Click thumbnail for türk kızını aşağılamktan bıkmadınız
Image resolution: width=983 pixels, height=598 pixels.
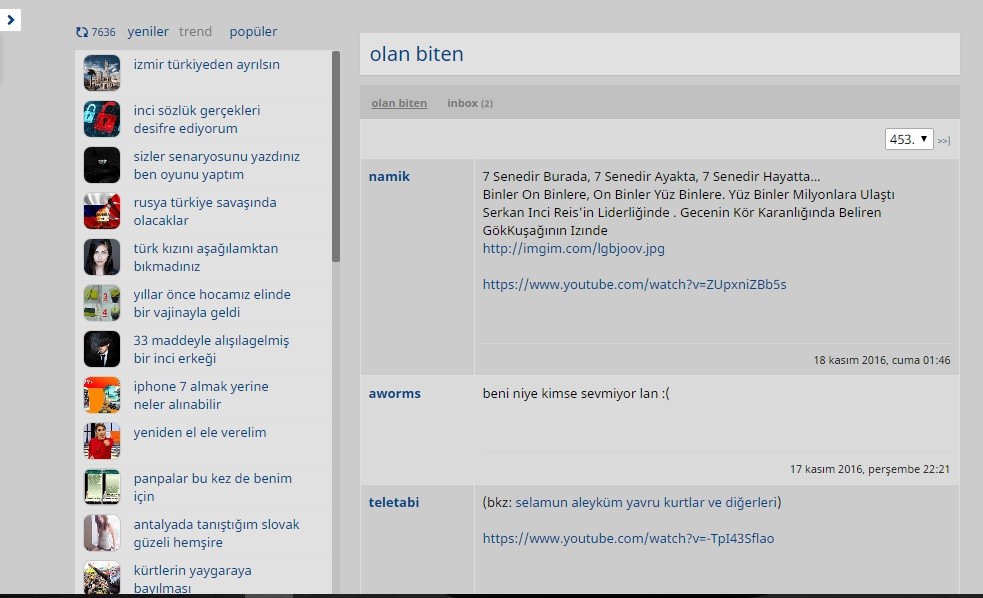[x=102, y=257]
